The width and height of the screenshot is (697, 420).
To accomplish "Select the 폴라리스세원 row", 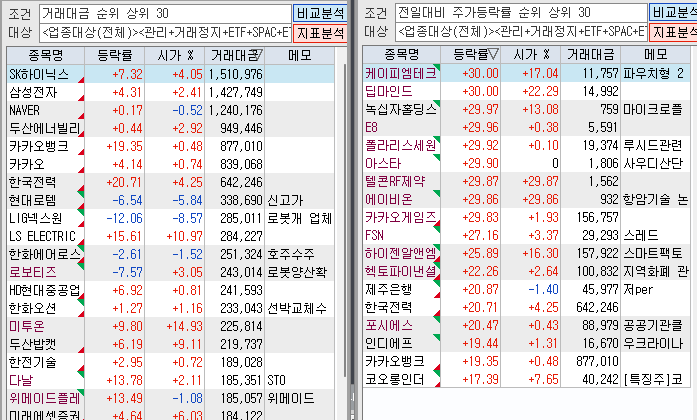I will pyautogui.click(x=526, y=145).
